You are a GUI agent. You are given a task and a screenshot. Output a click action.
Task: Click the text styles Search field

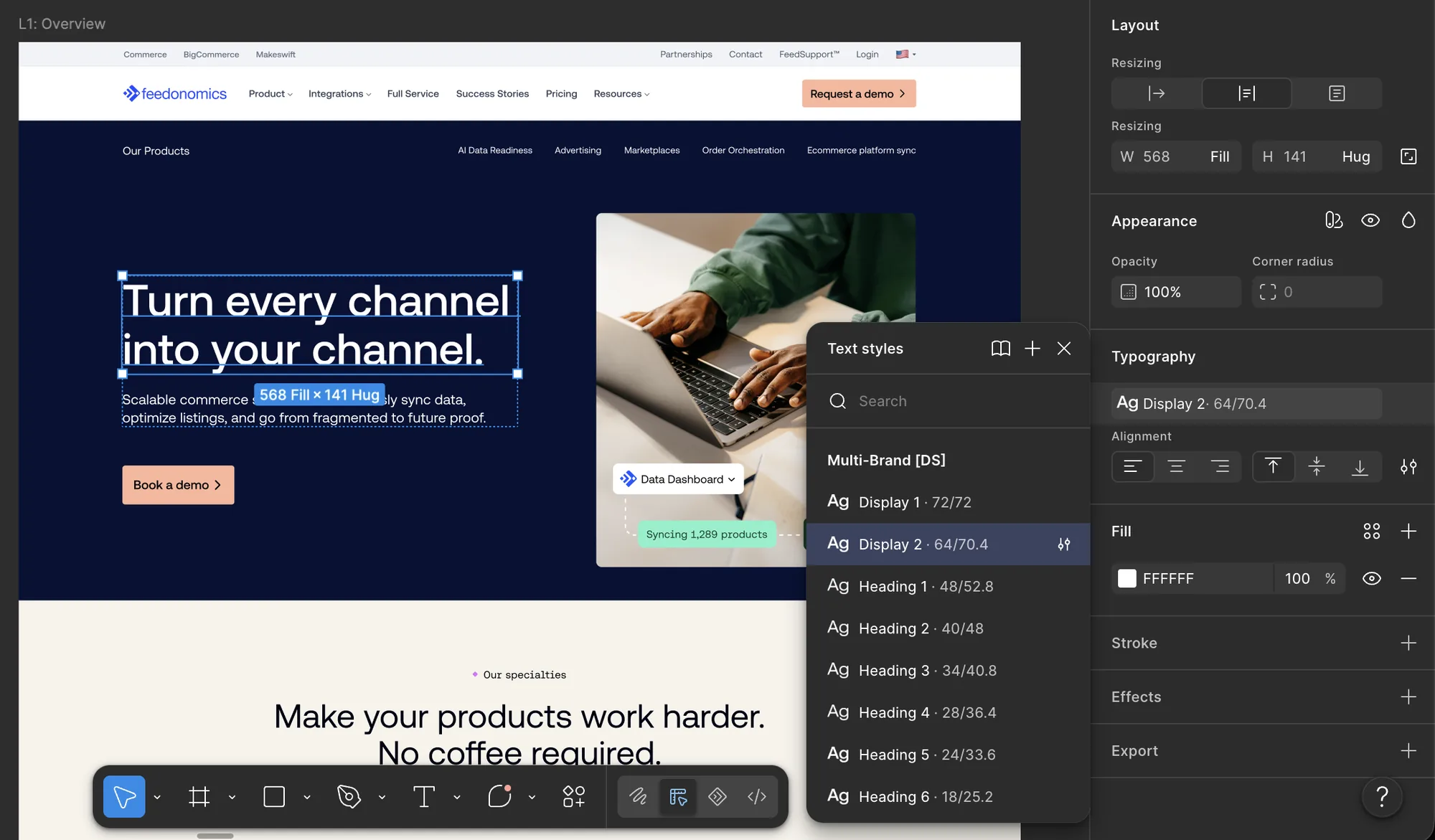coord(948,401)
